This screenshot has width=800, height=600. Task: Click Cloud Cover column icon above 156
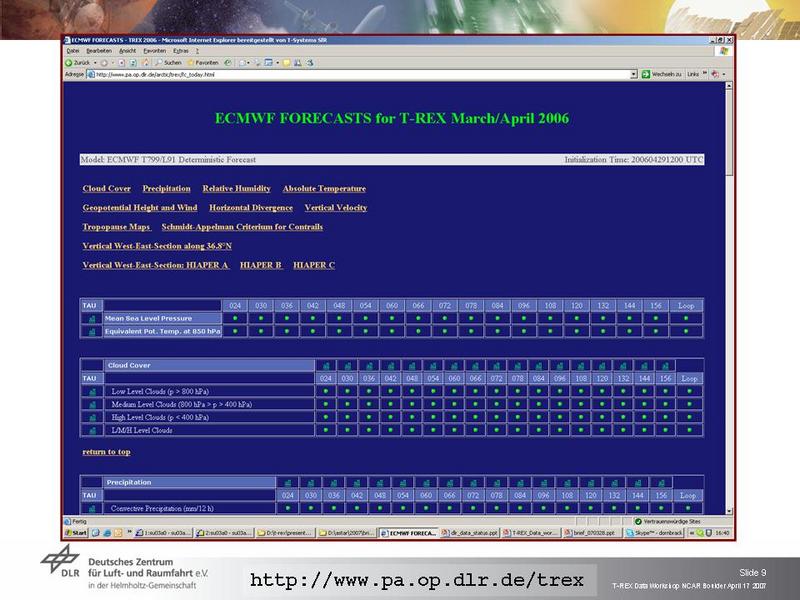pos(665,366)
